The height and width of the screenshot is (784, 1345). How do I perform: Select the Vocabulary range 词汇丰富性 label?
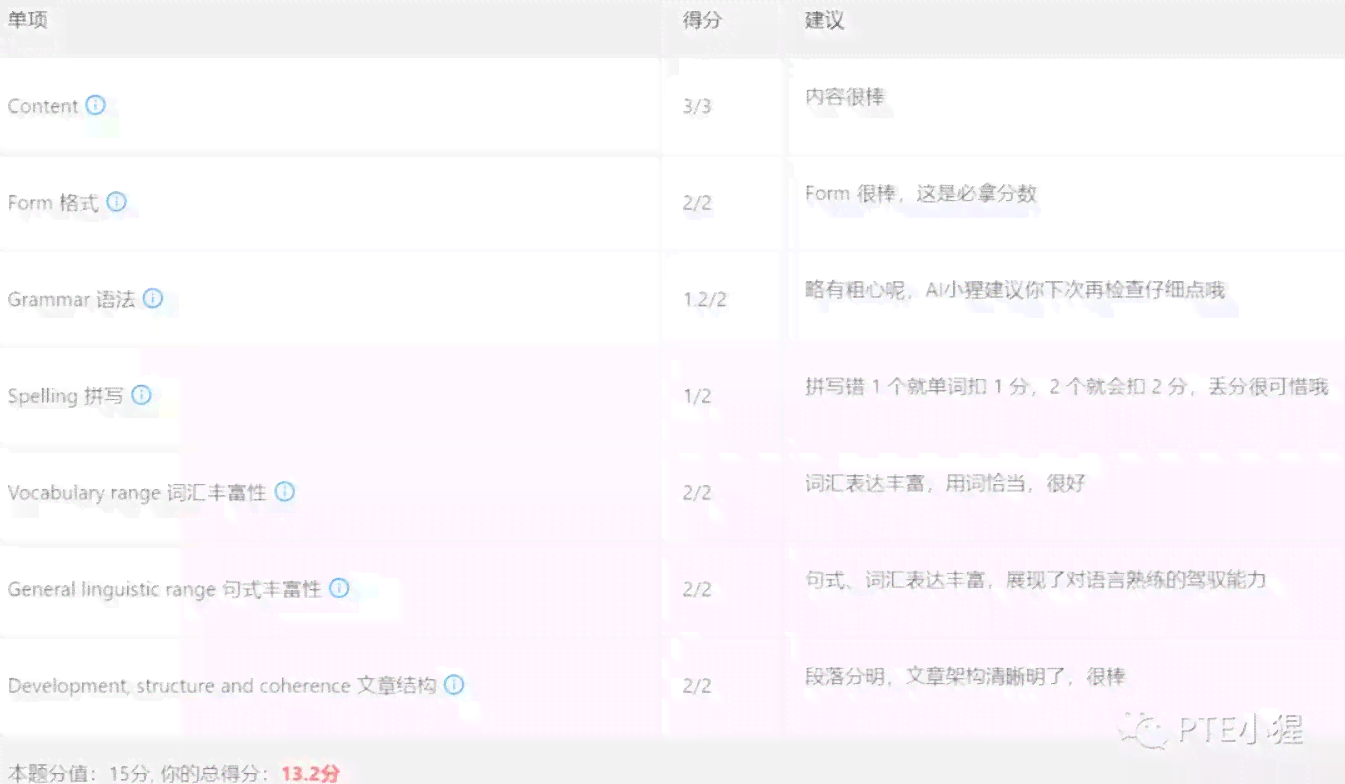[x=137, y=493]
